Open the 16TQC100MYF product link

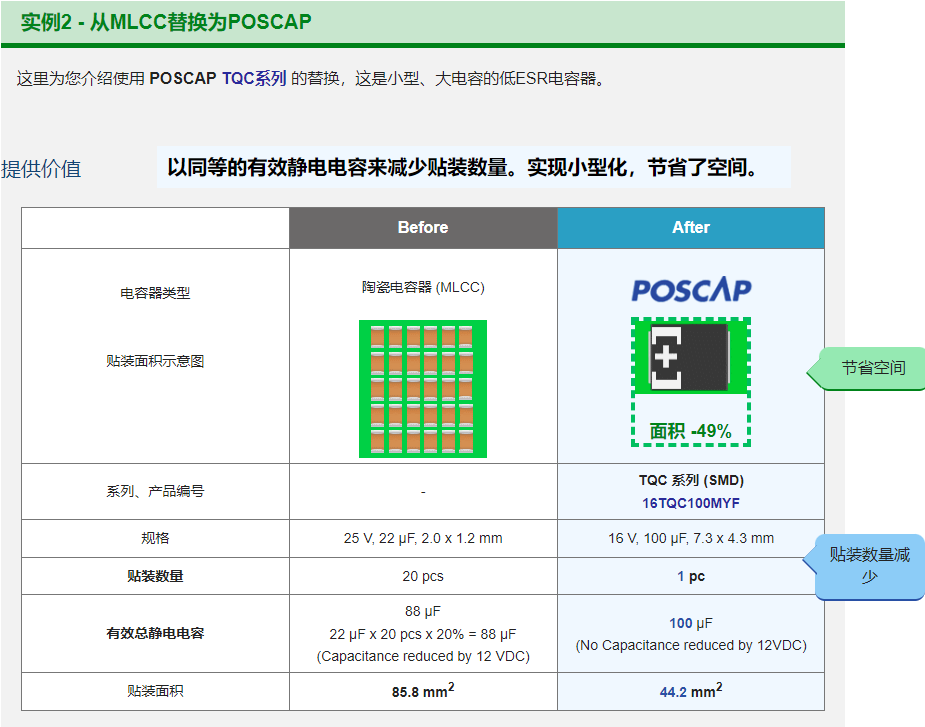[x=691, y=503]
